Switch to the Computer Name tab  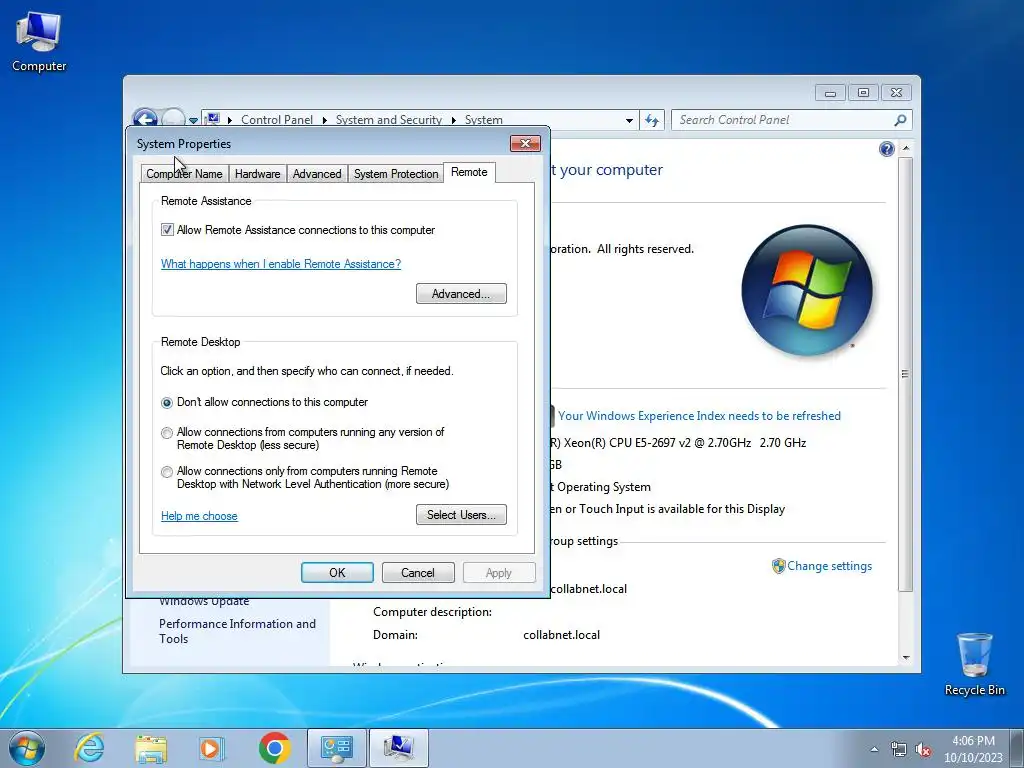(184, 174)
